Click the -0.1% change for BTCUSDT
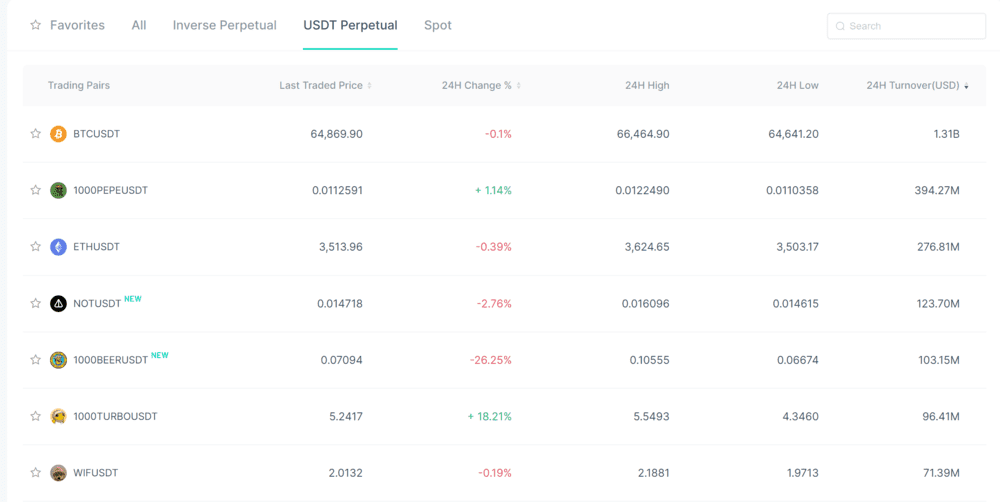This screenshot has width=1000, height=502. [x=498, y=134]
